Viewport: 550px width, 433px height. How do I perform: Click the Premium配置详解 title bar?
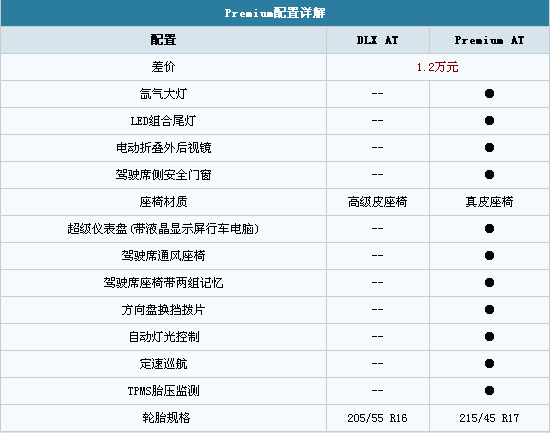click(x=275, y=13)
